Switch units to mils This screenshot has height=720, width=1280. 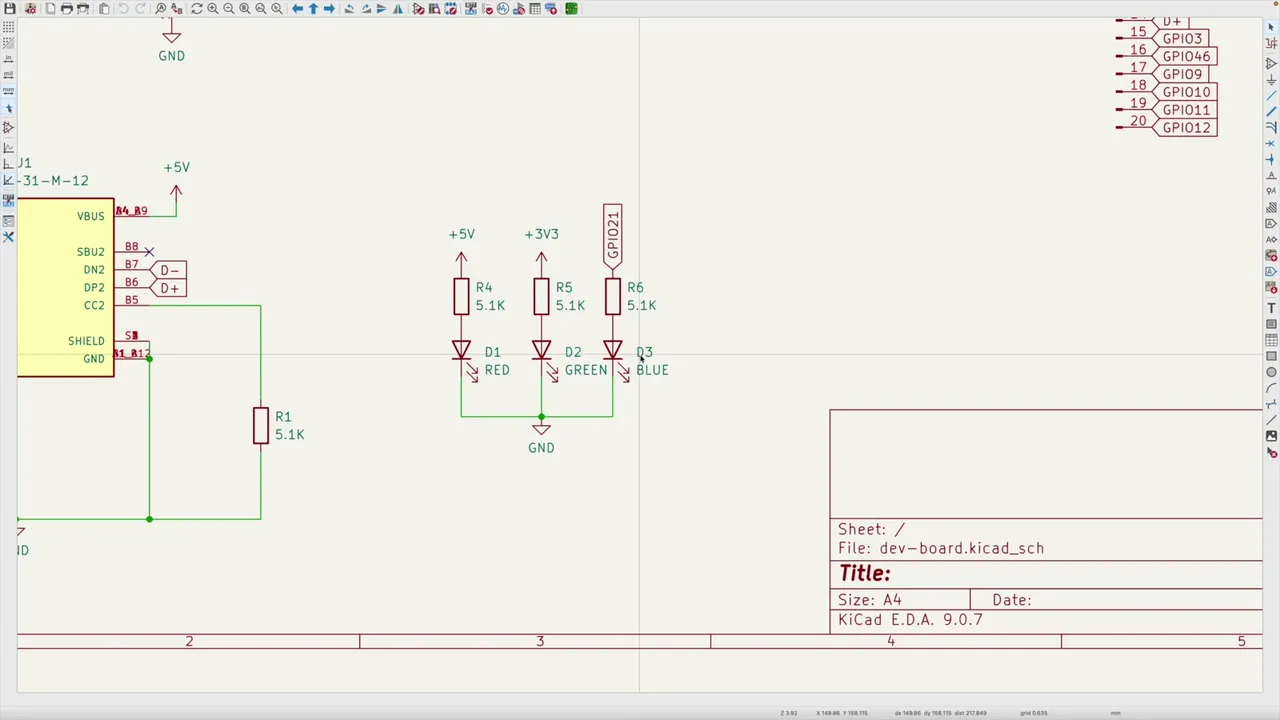[9, 75]
